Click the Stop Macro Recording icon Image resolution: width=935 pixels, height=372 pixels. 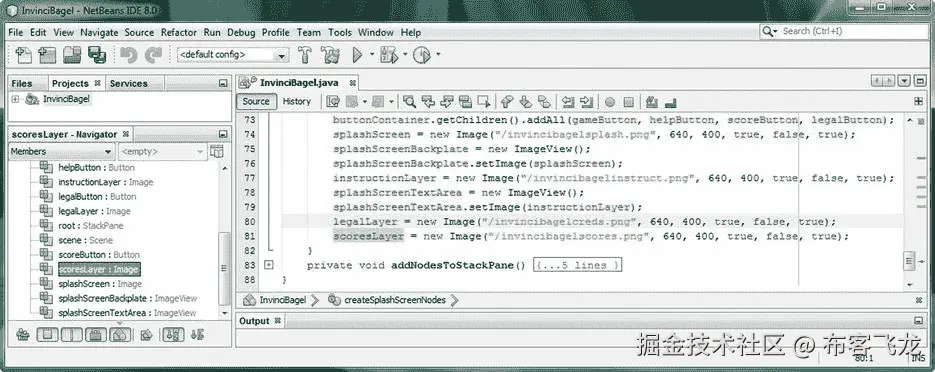[628, 102]
